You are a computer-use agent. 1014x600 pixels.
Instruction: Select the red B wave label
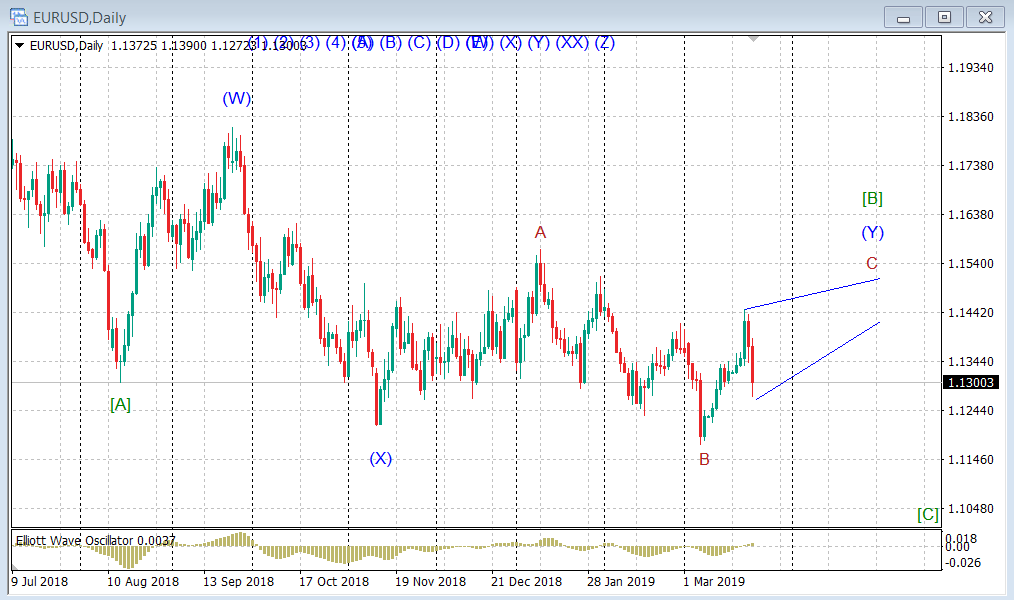(x=704, y=459)
